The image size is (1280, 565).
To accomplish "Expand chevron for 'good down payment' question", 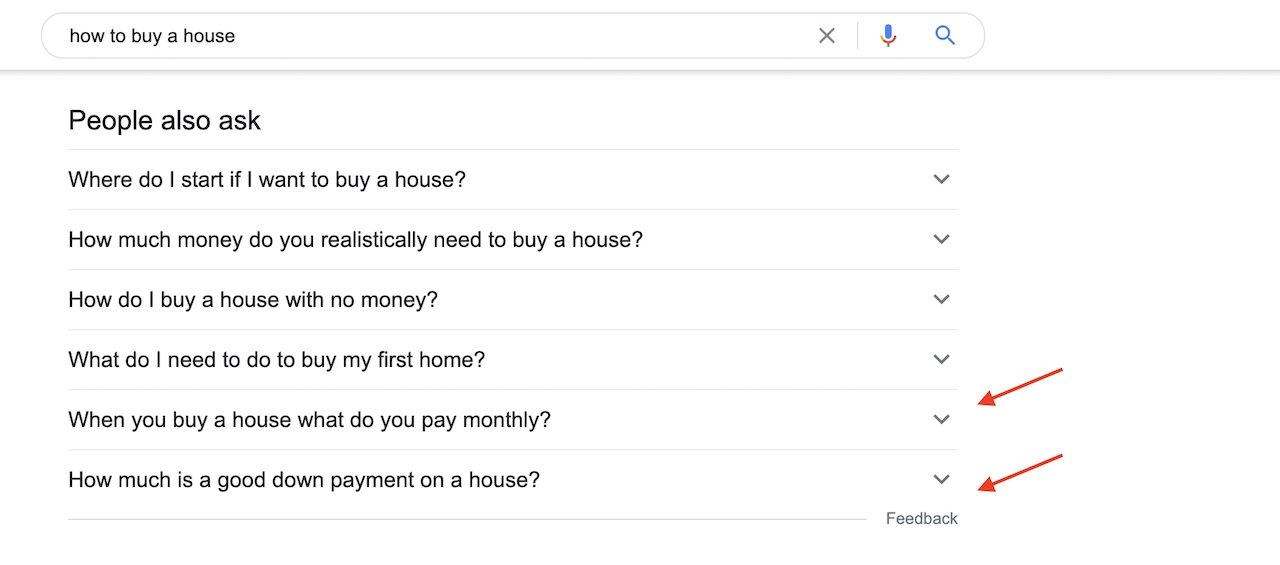I will tap(941, 479).
